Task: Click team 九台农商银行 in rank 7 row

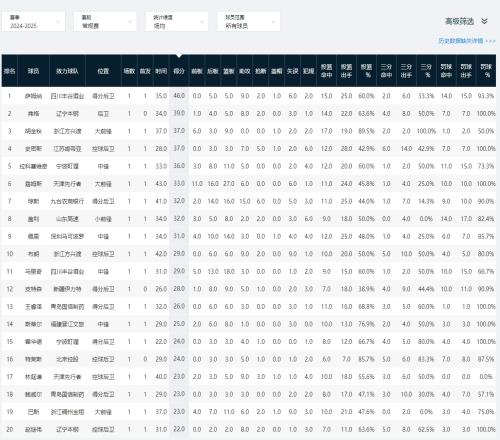Action: coord(67,202)
